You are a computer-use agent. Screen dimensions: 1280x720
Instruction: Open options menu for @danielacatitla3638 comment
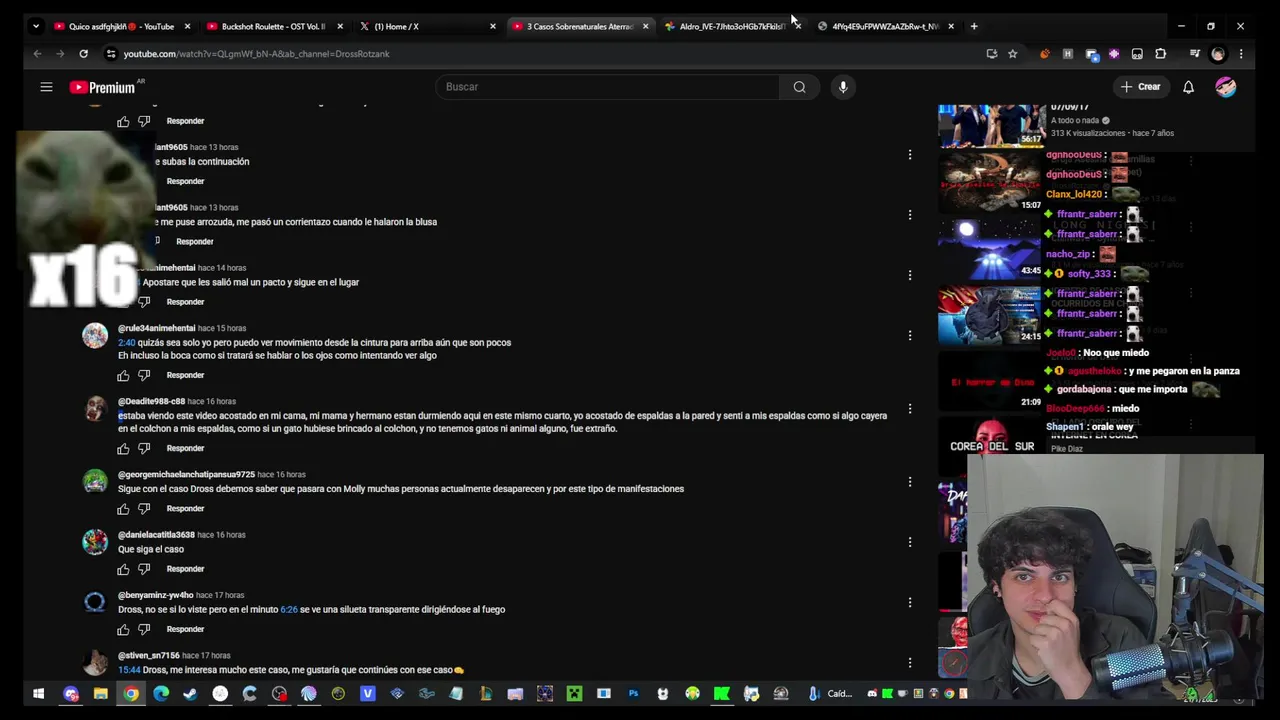tap(910, 542)
